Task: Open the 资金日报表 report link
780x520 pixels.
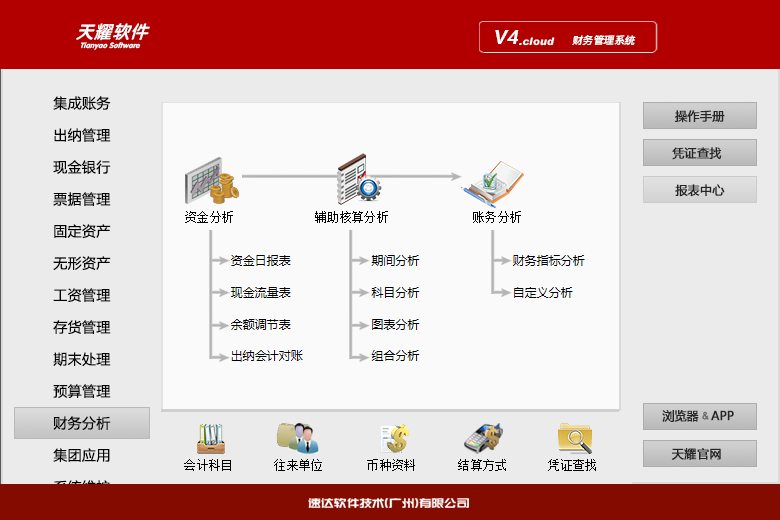Action: pos(261,261)
